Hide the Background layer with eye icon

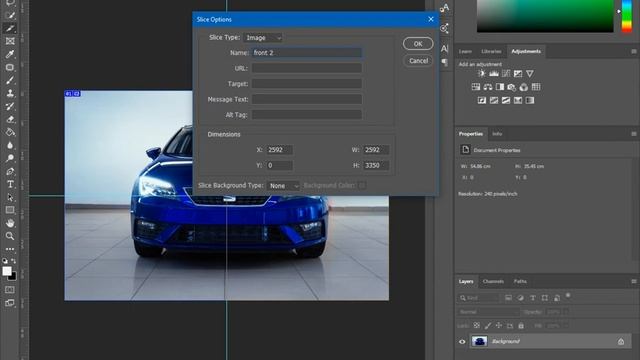pyautogui.click(x=462, y=342)
